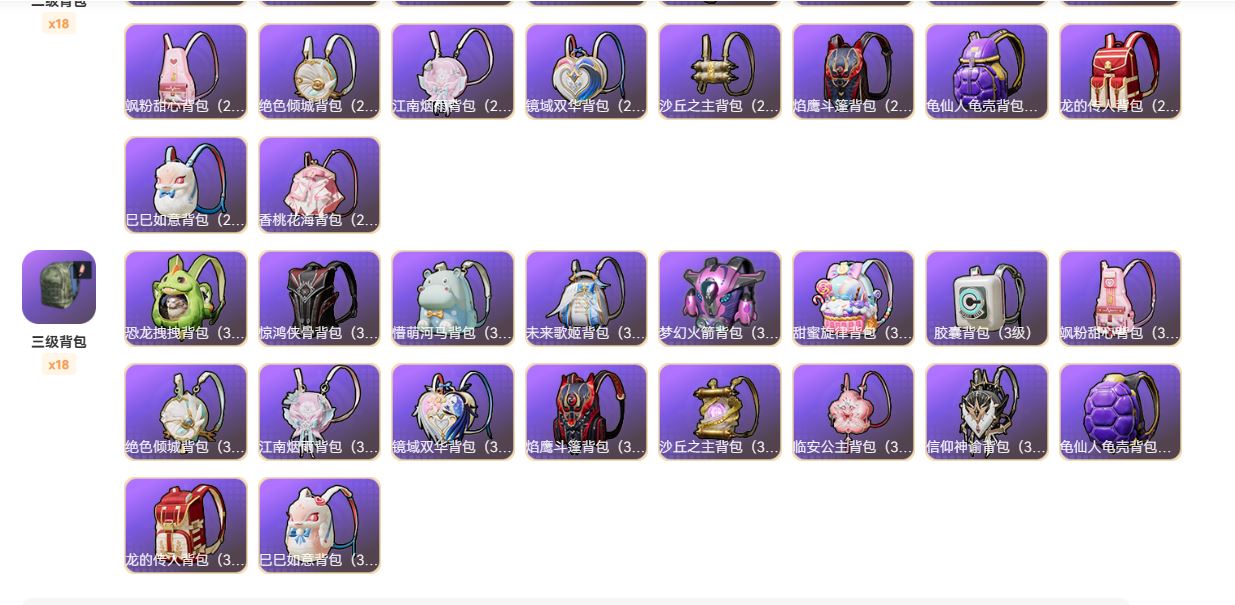The image size is (1235, 605).
Task: Select the level 2 飒粉甜心背包 pink backpack
Action: tap(186, 71)
